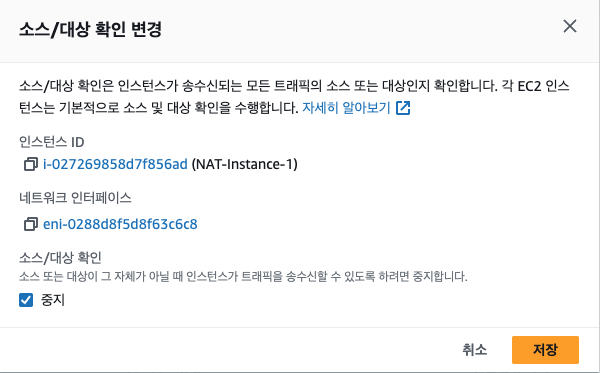Open the eni-0288d8f5d8f63c6c8 interface link
The height and width of the screenshot is (373, 600).
click(x=120, y=224)
